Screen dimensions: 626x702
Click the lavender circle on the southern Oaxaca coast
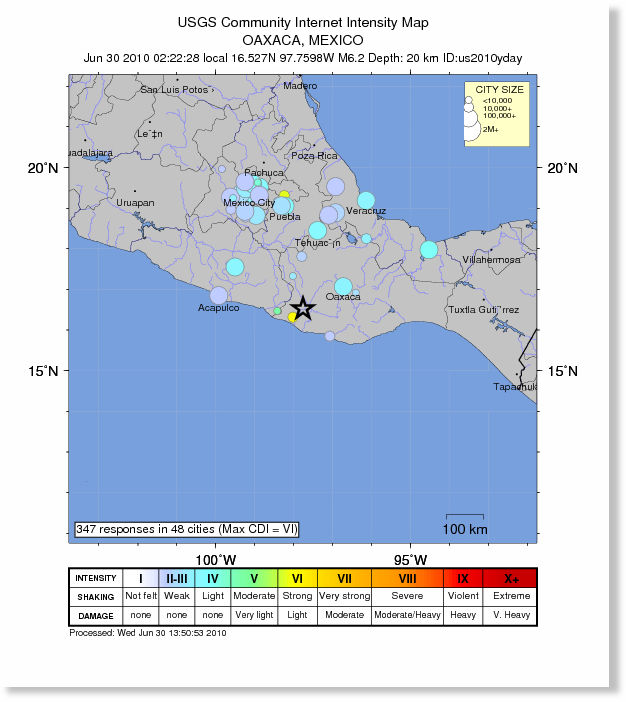tap(330, 336)
